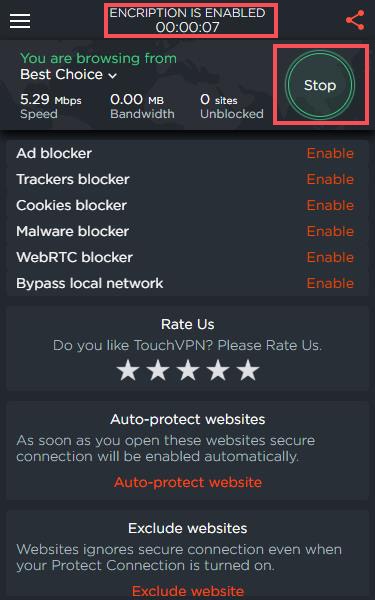
Task: Enable the Cookies blocker
Action: (330, 205)
